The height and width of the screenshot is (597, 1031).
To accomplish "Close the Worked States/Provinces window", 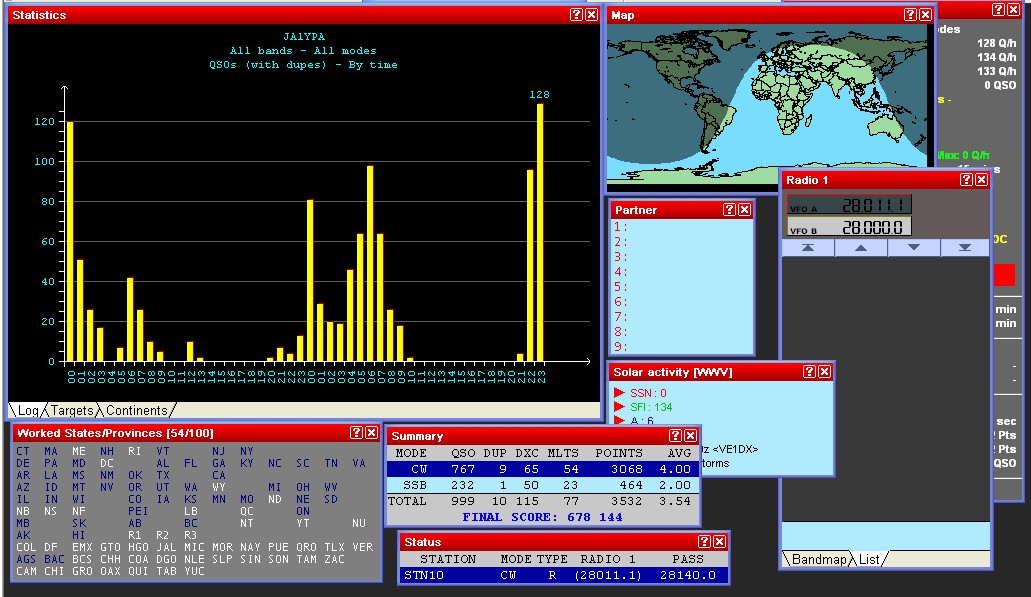I will point(372,433).
